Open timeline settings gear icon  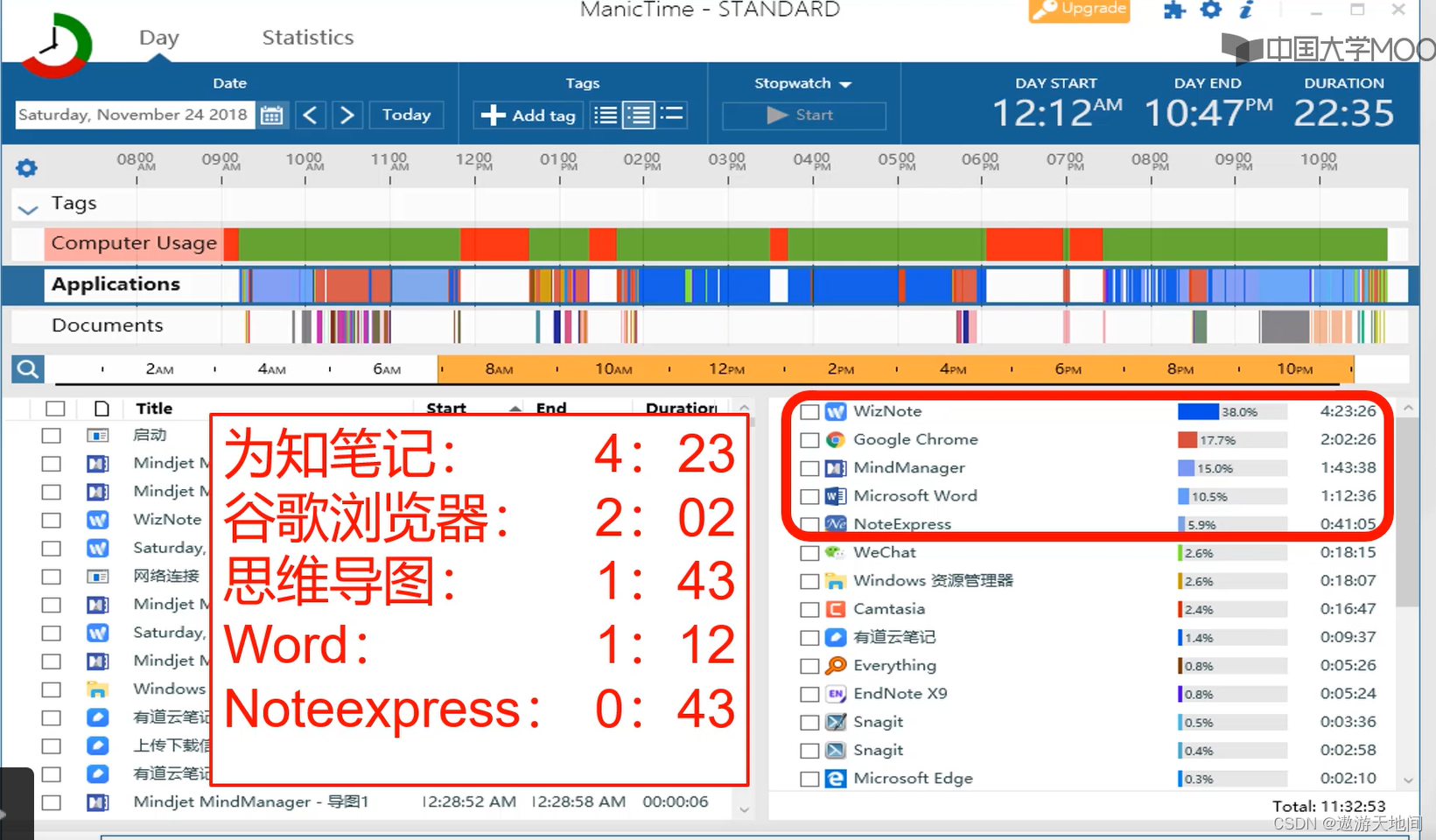coord(27,167)
